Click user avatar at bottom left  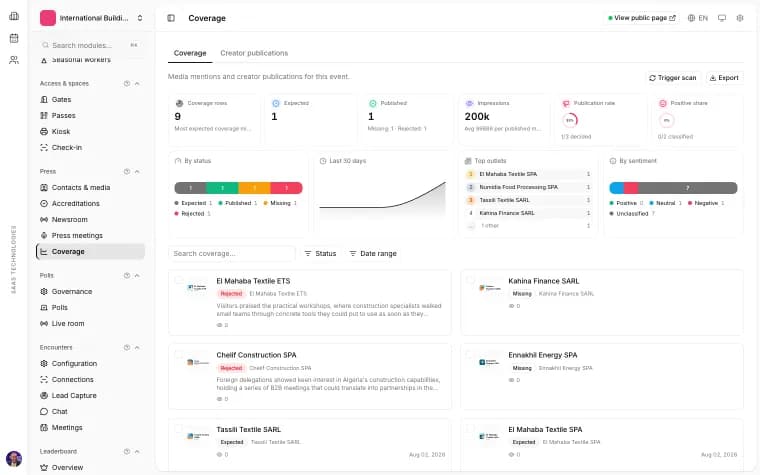coord(14,458)
